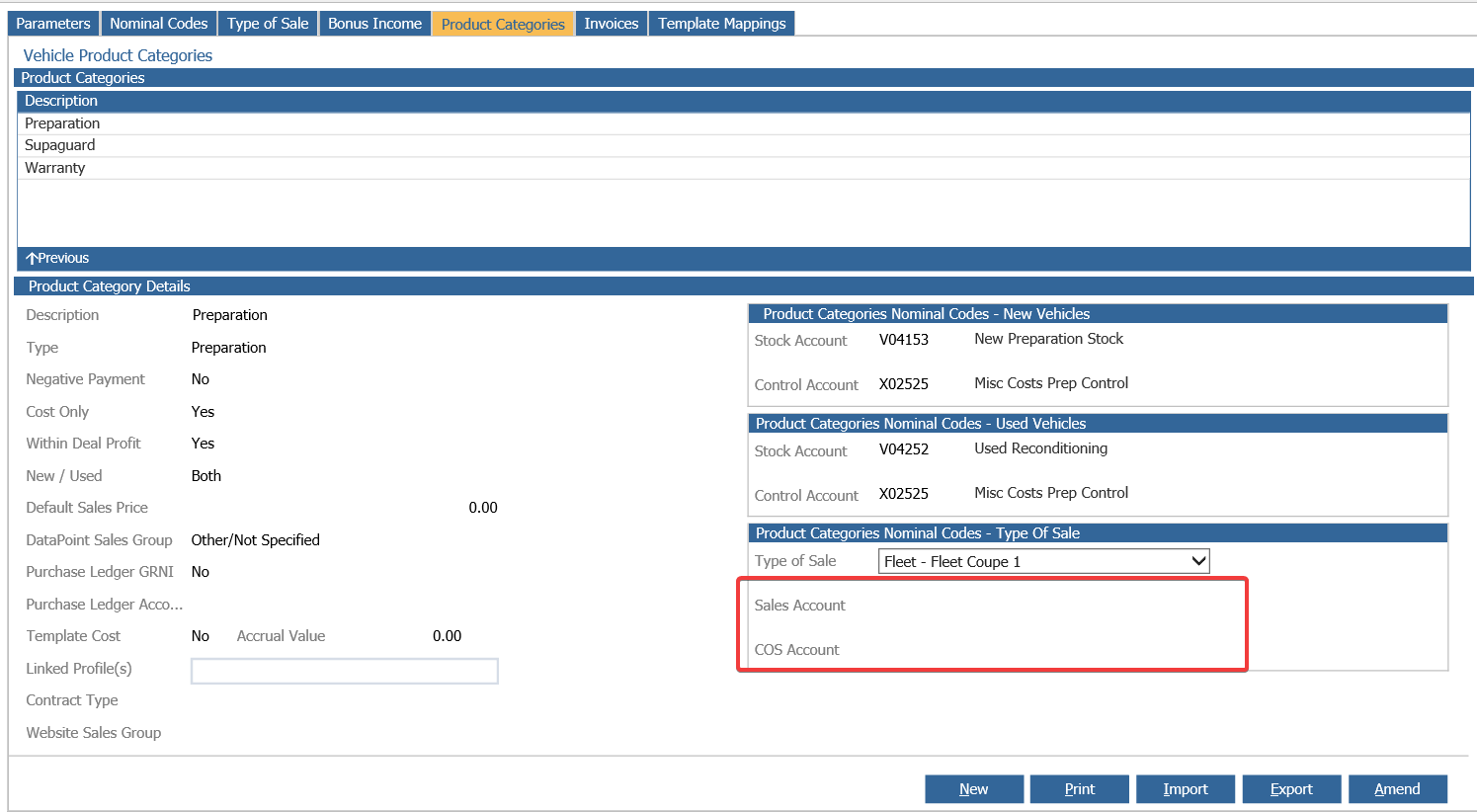Viewport: 1477px width, 812px height.
Task: Click the Import button
Action: (1186, 789)
